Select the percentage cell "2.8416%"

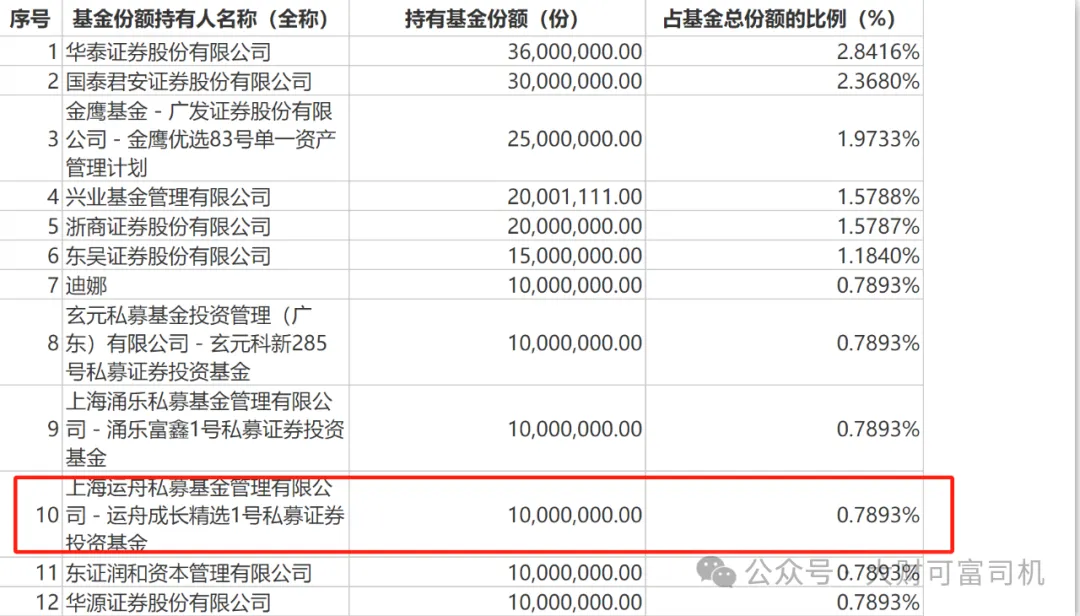click(x=878, y=52)
